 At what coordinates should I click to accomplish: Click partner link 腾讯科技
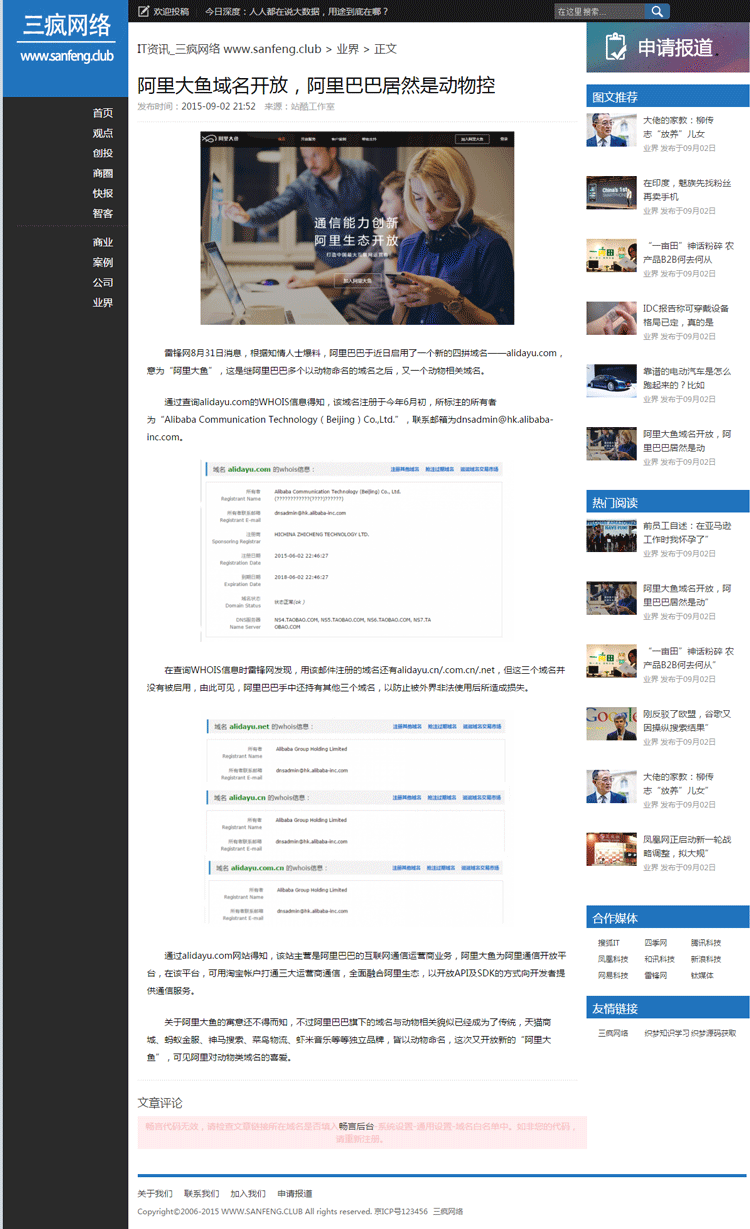(706, 942)
